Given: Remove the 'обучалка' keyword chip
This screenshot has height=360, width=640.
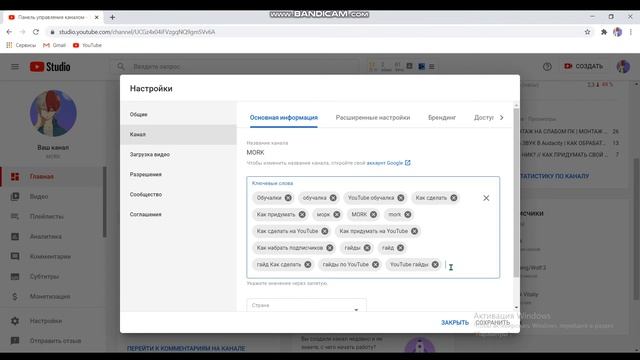Looking at the screenshot, I should (x=333, y=198).
